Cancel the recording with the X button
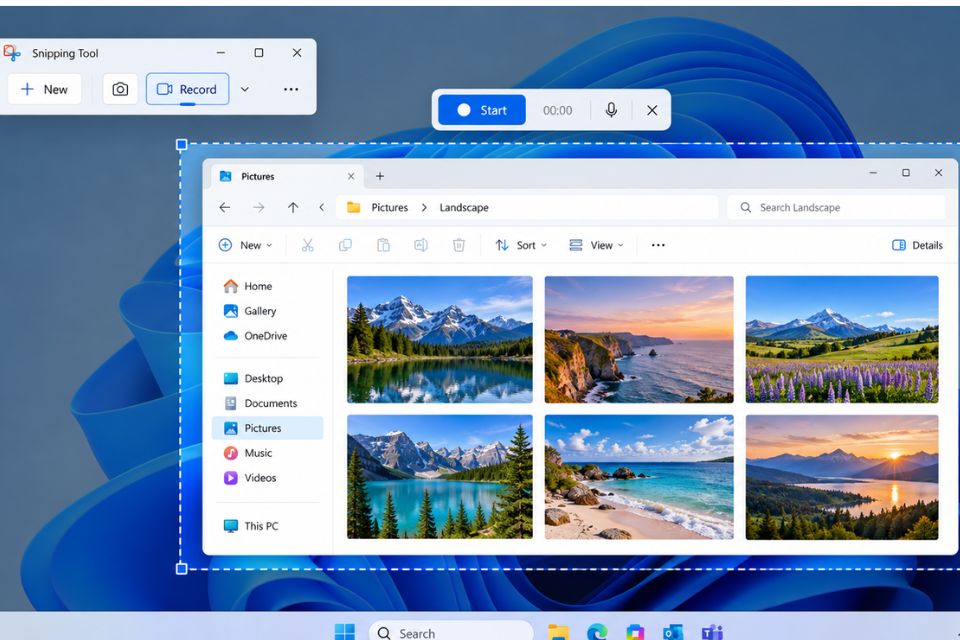 point(652,110)
